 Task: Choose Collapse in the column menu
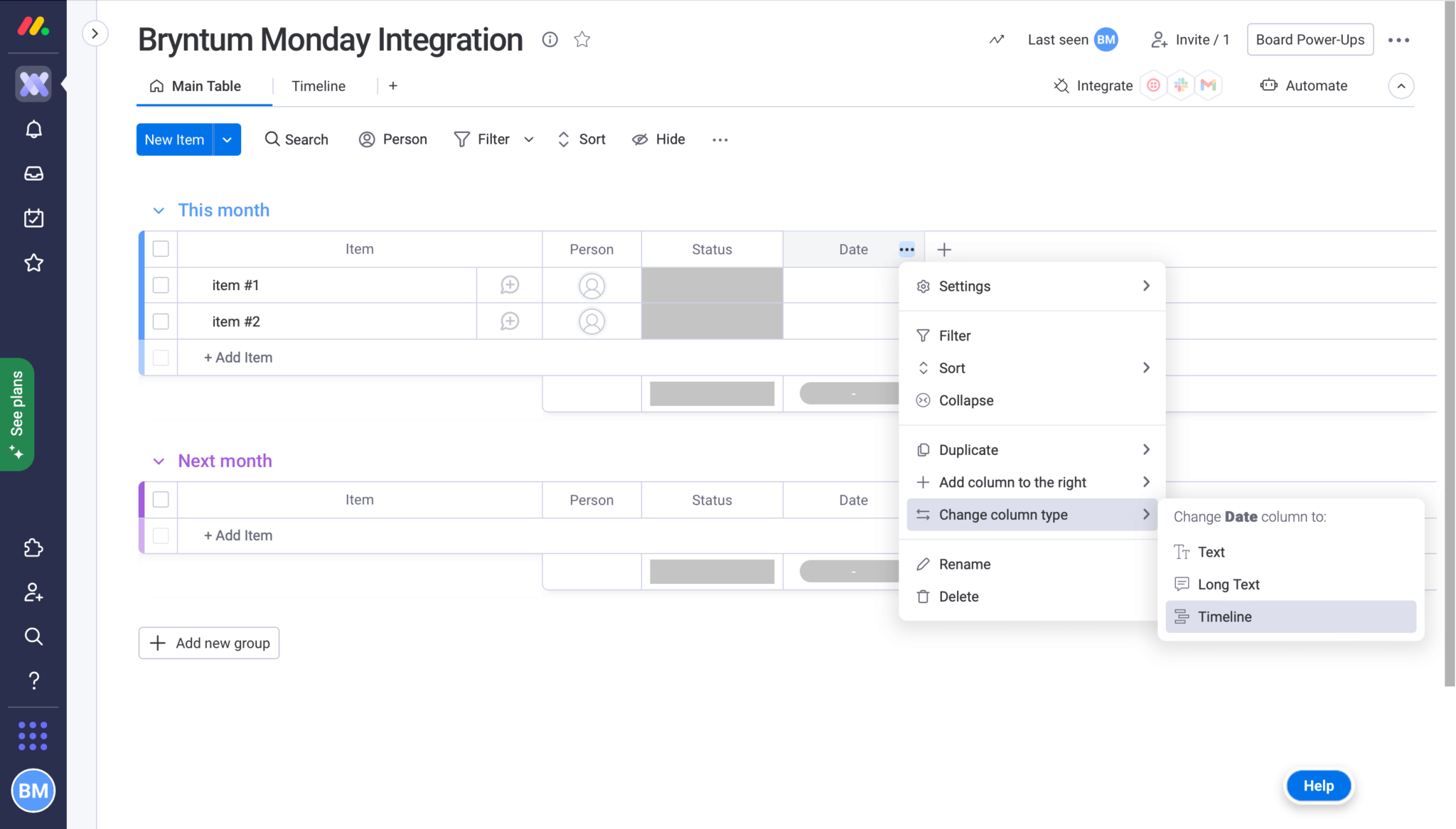click(1032, 400)
